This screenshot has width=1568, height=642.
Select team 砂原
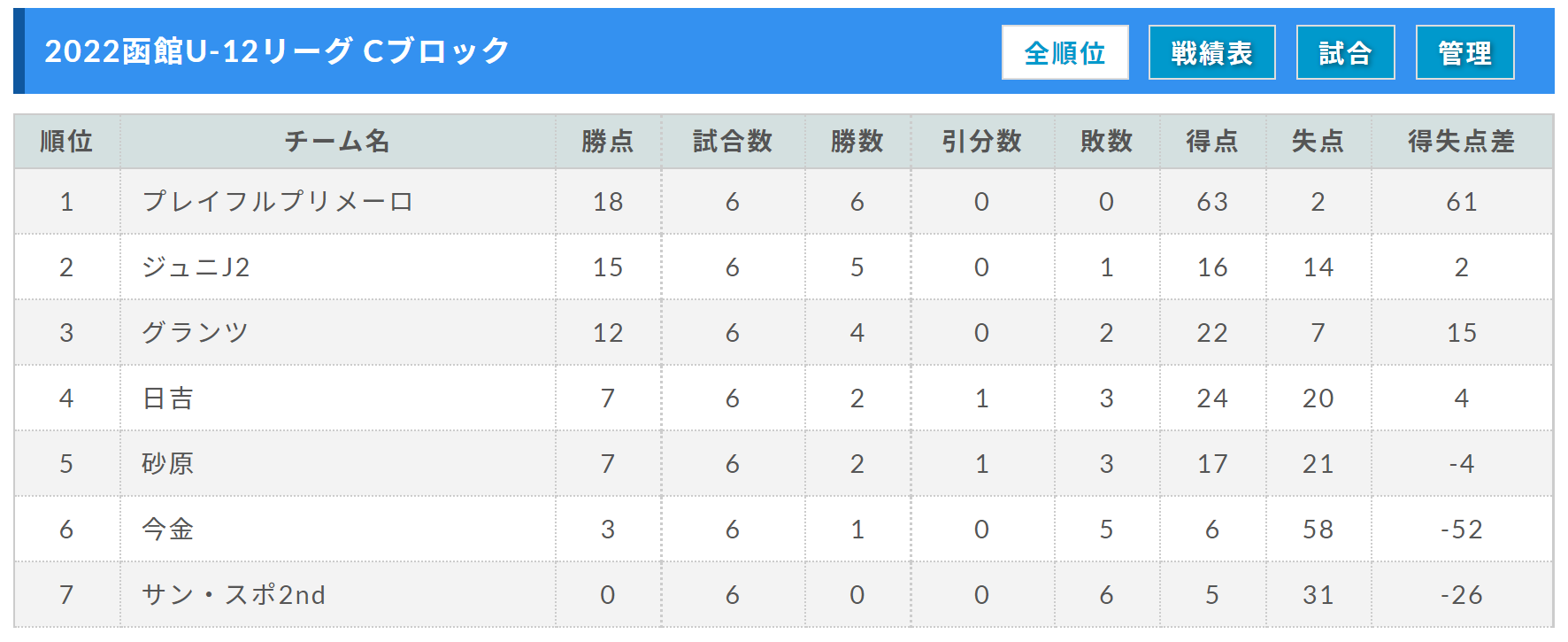pyautogui.click(x=168, y=464)
